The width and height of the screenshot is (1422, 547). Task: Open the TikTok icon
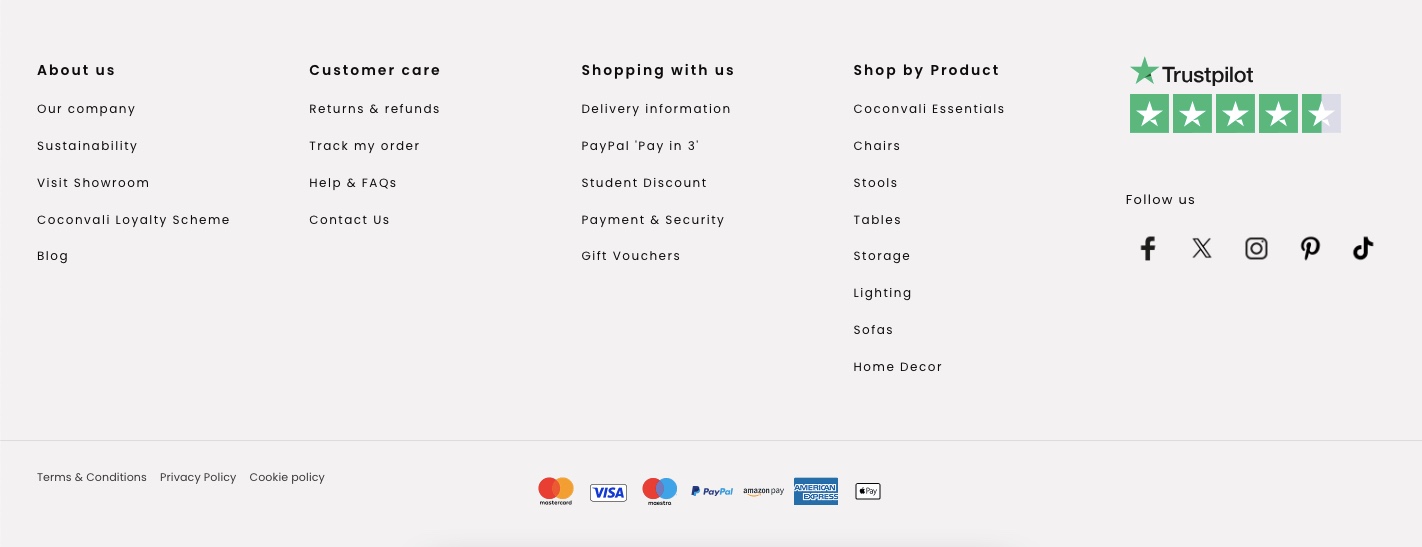(x=1363, y=249)
